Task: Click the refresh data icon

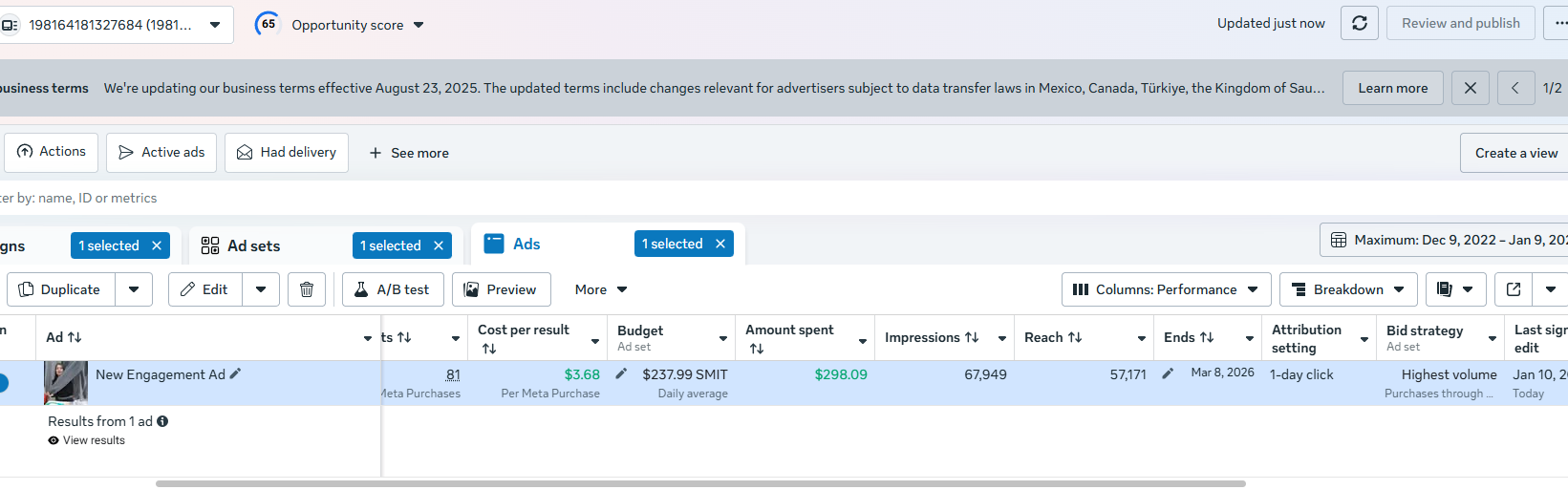Action: click(x=1359, y=23)
